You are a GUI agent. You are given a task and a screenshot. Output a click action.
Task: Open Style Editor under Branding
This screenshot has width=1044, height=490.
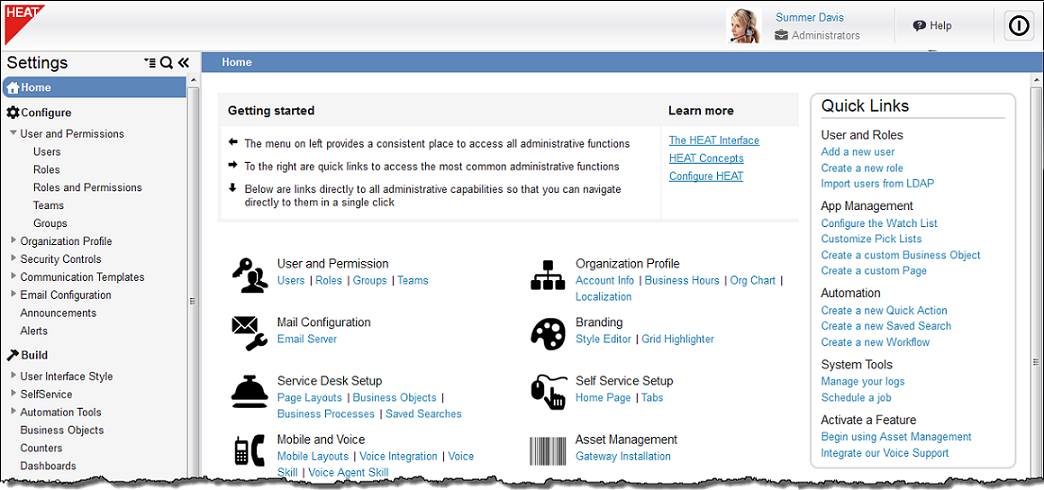coord(603,339)
